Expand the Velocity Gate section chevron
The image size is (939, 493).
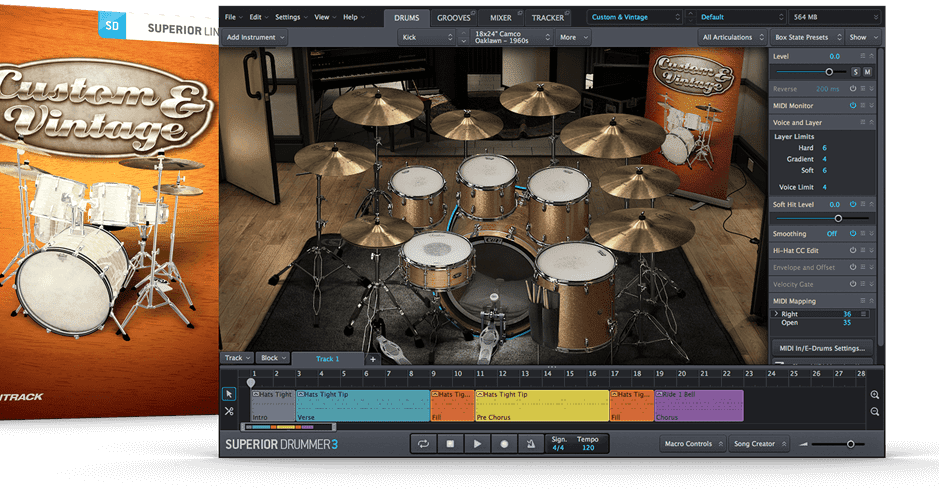click(871, 284)
